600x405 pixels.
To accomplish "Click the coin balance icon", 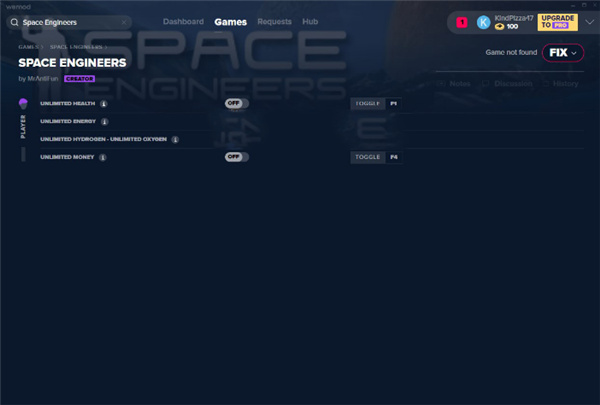I will [x=499, y=26].
